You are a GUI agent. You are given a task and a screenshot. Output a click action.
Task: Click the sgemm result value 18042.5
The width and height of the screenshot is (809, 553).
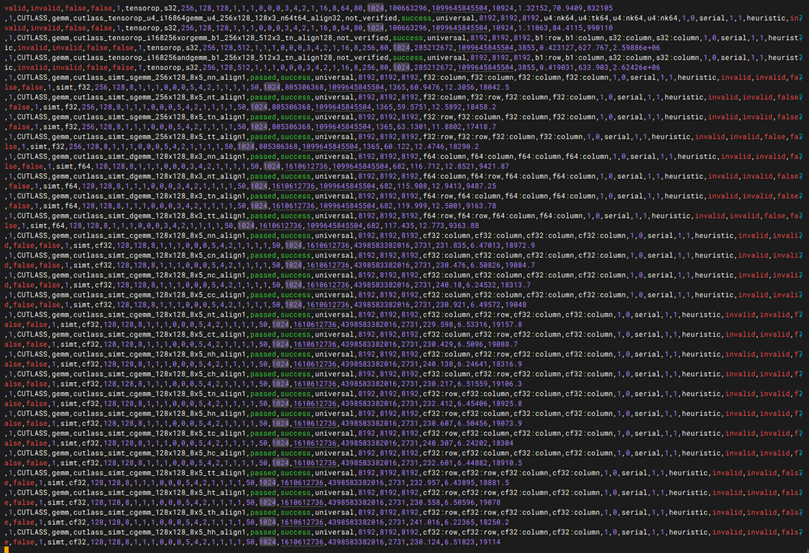[494, 87]
